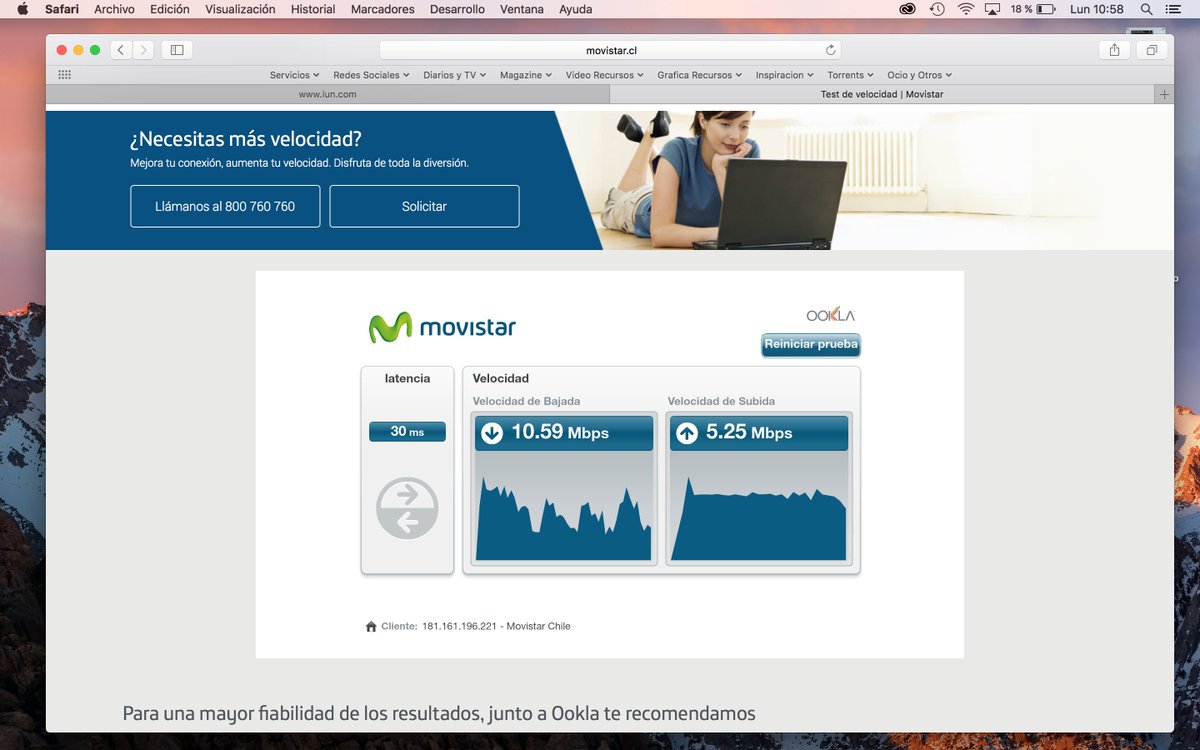The width and height of the screenshot is (1200, 750).
Task: Open the Marcadores menu
Action: coord(383,9)
